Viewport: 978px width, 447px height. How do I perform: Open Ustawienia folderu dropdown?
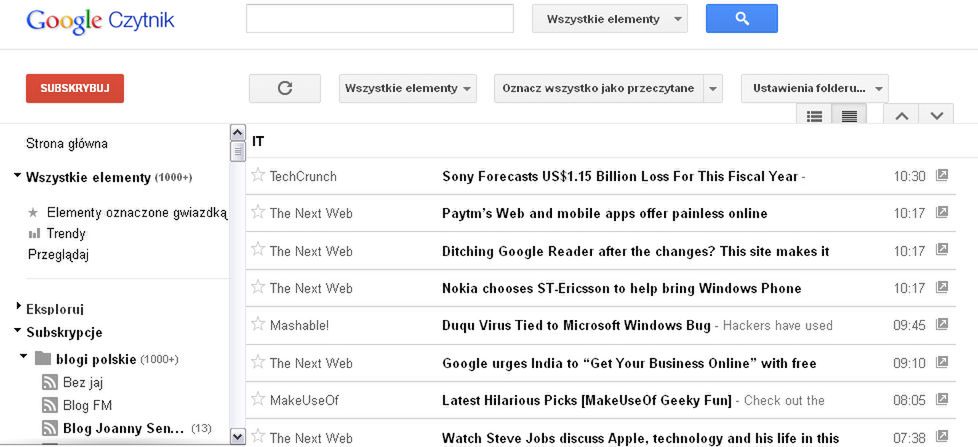click(x=815, y=89)
